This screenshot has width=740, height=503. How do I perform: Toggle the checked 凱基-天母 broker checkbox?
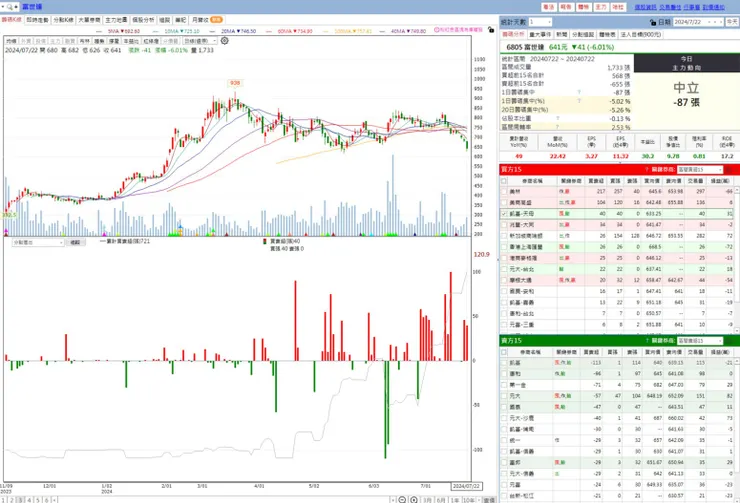point(504,214)
